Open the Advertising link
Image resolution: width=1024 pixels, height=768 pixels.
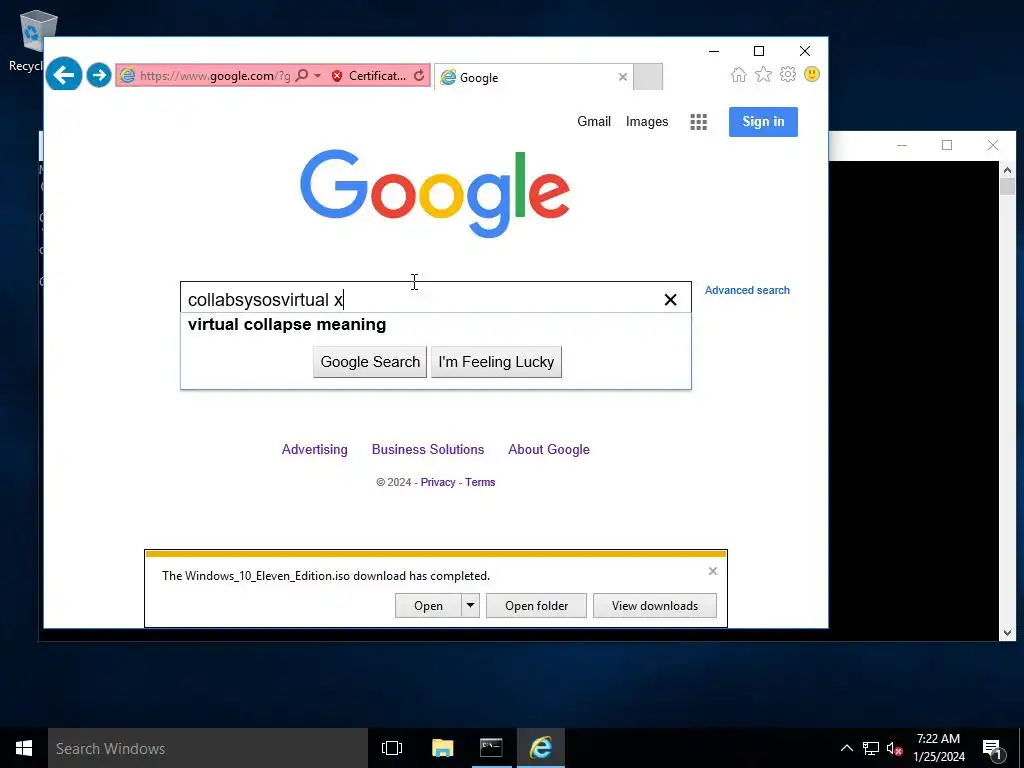[314, 449]
